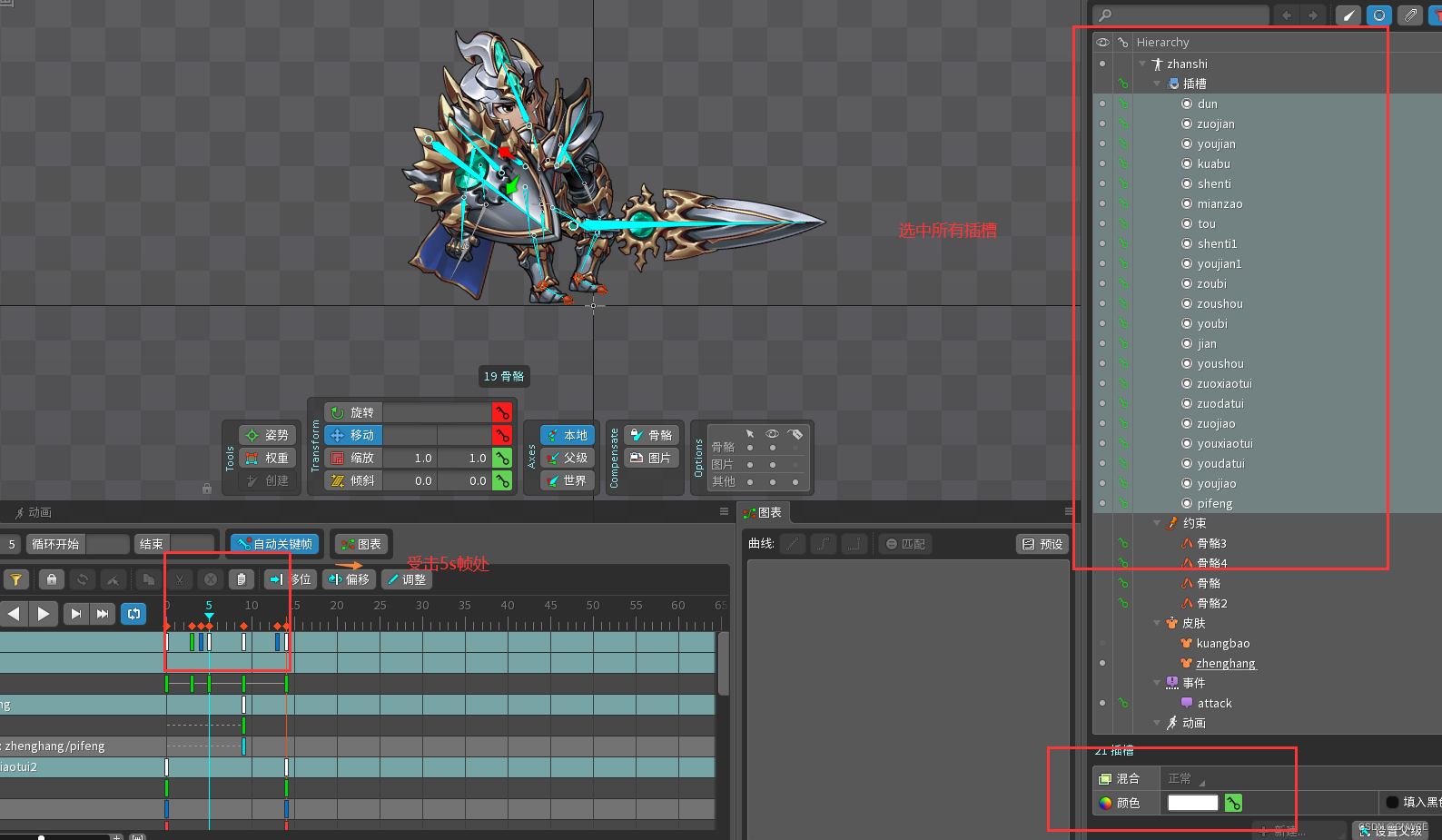Click the red key button for 旋转
This screenshot has width=1442, height=840.
[x=502, y=412]
